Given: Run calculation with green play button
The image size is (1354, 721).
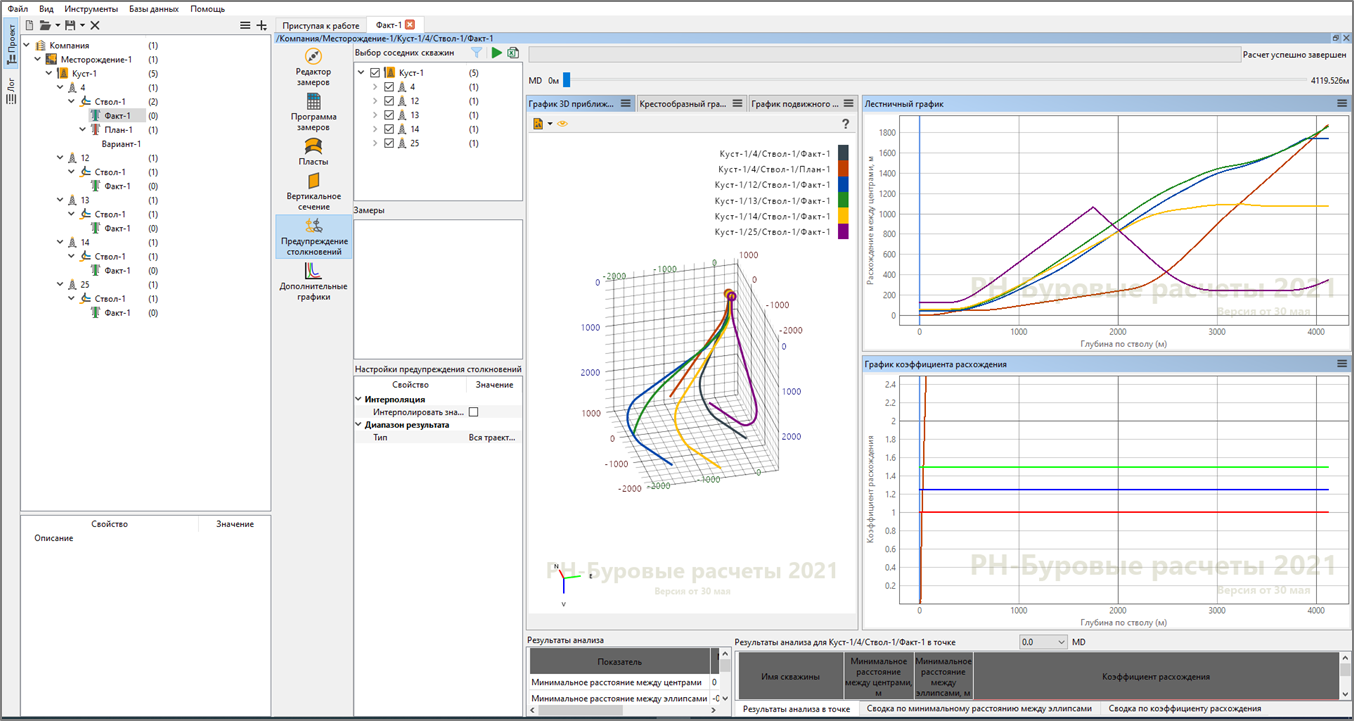Looking at the screenshot, I should 497,53.
